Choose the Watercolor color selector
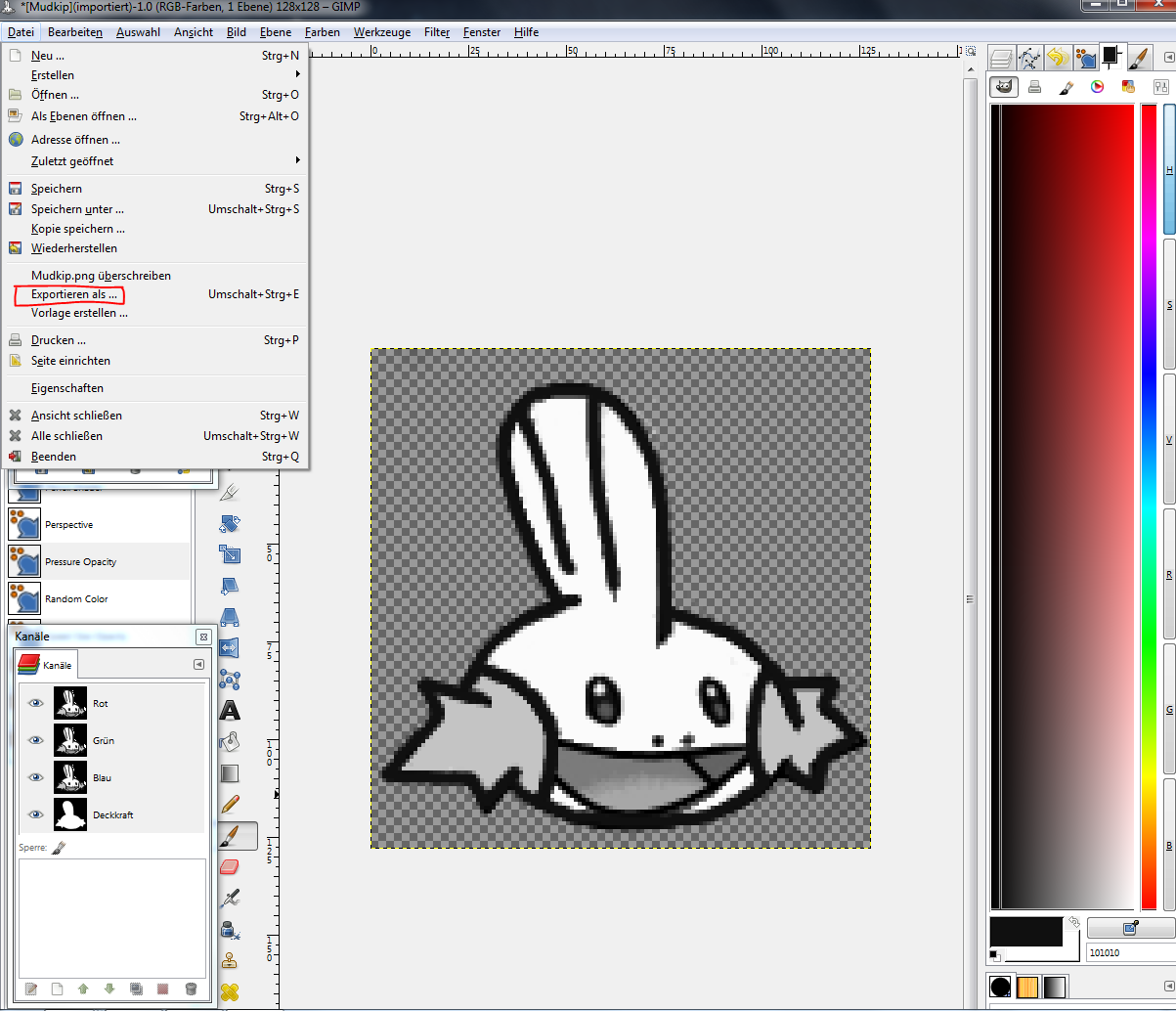This screenshot has width=1176, height=1011. tap(1066, 86)
